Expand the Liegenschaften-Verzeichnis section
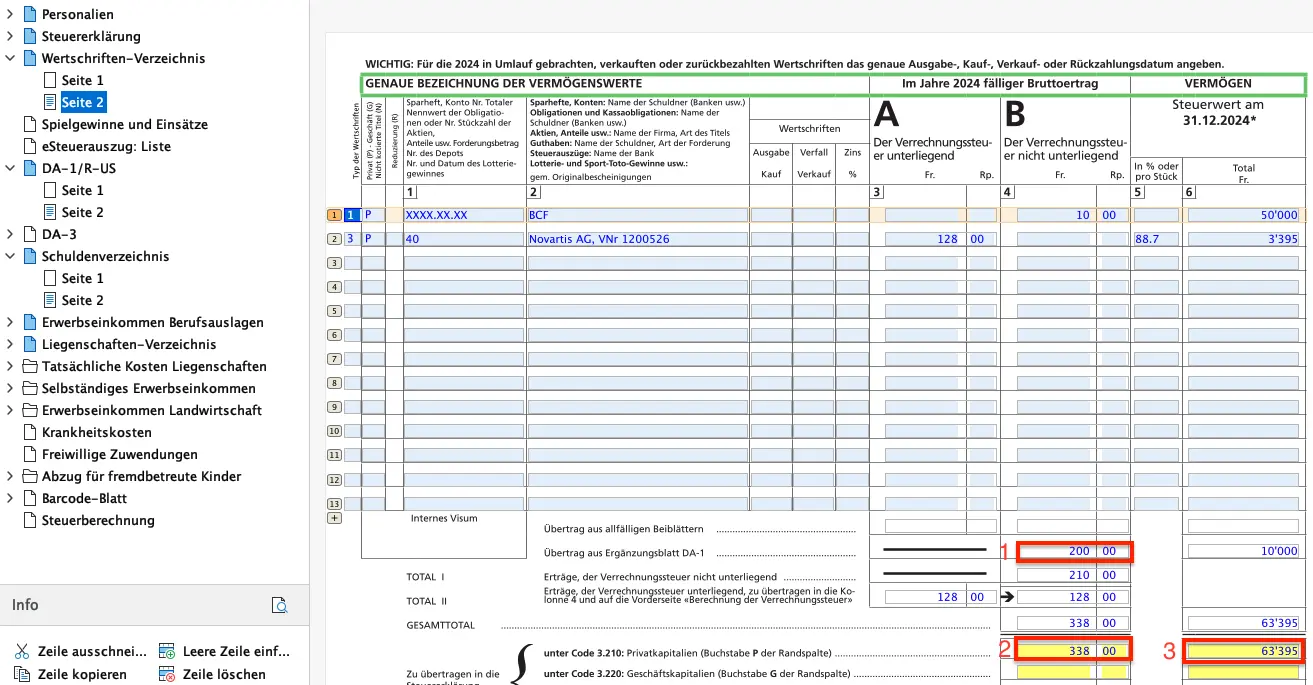1313x685 pixels. tap(10, 344)
